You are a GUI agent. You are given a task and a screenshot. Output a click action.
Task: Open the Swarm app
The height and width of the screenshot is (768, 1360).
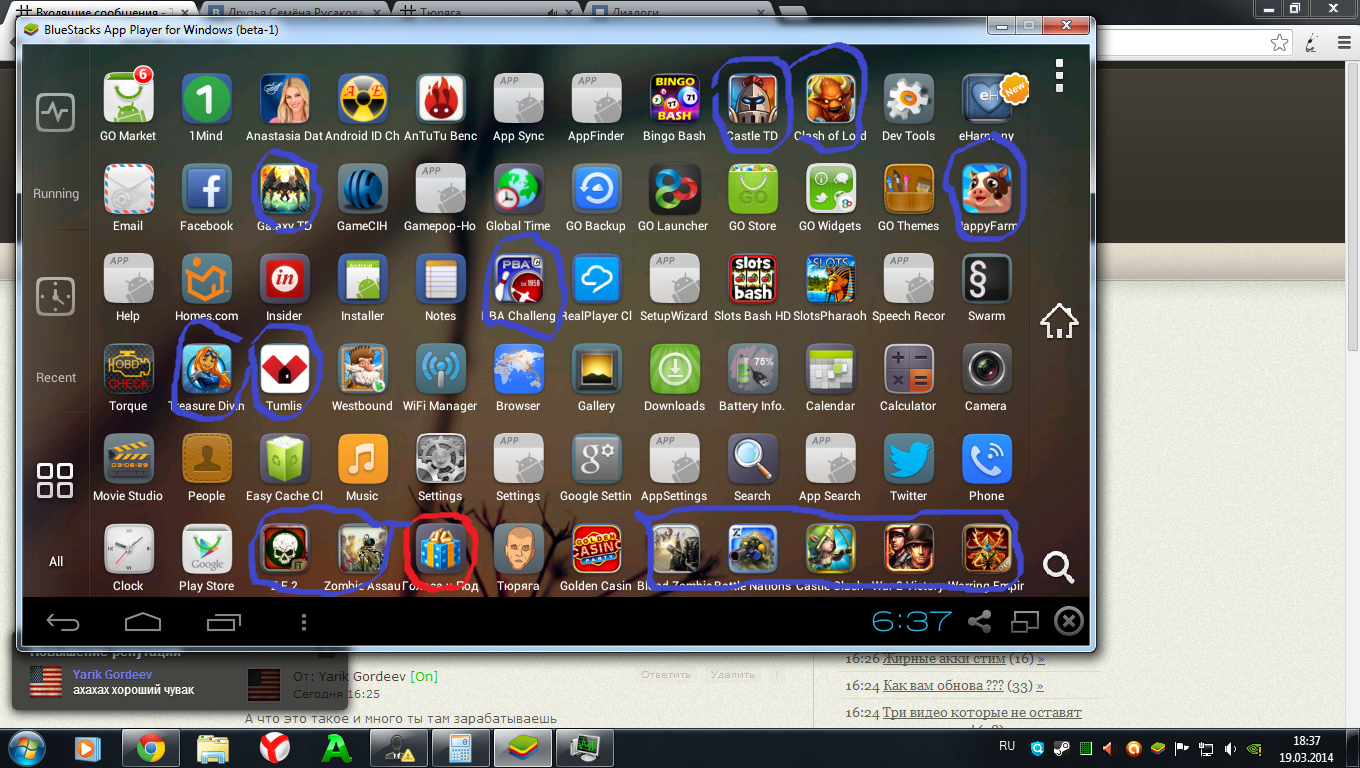(x=986, y=279)
